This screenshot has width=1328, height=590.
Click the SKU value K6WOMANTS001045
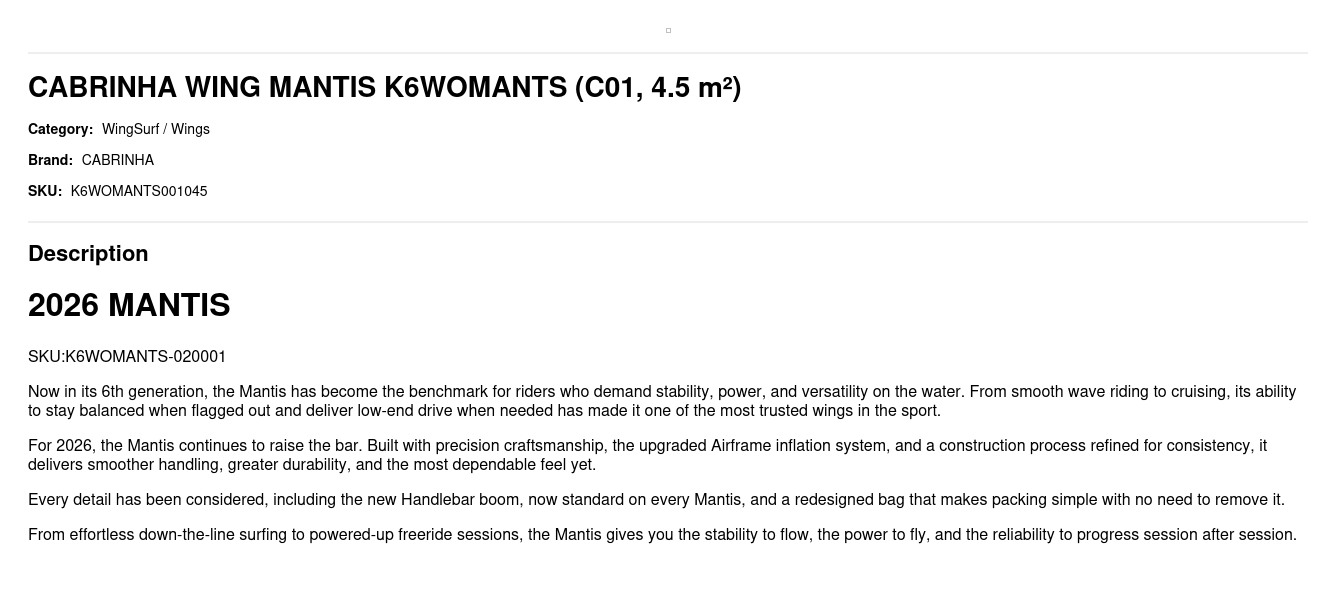coord(139,191)
